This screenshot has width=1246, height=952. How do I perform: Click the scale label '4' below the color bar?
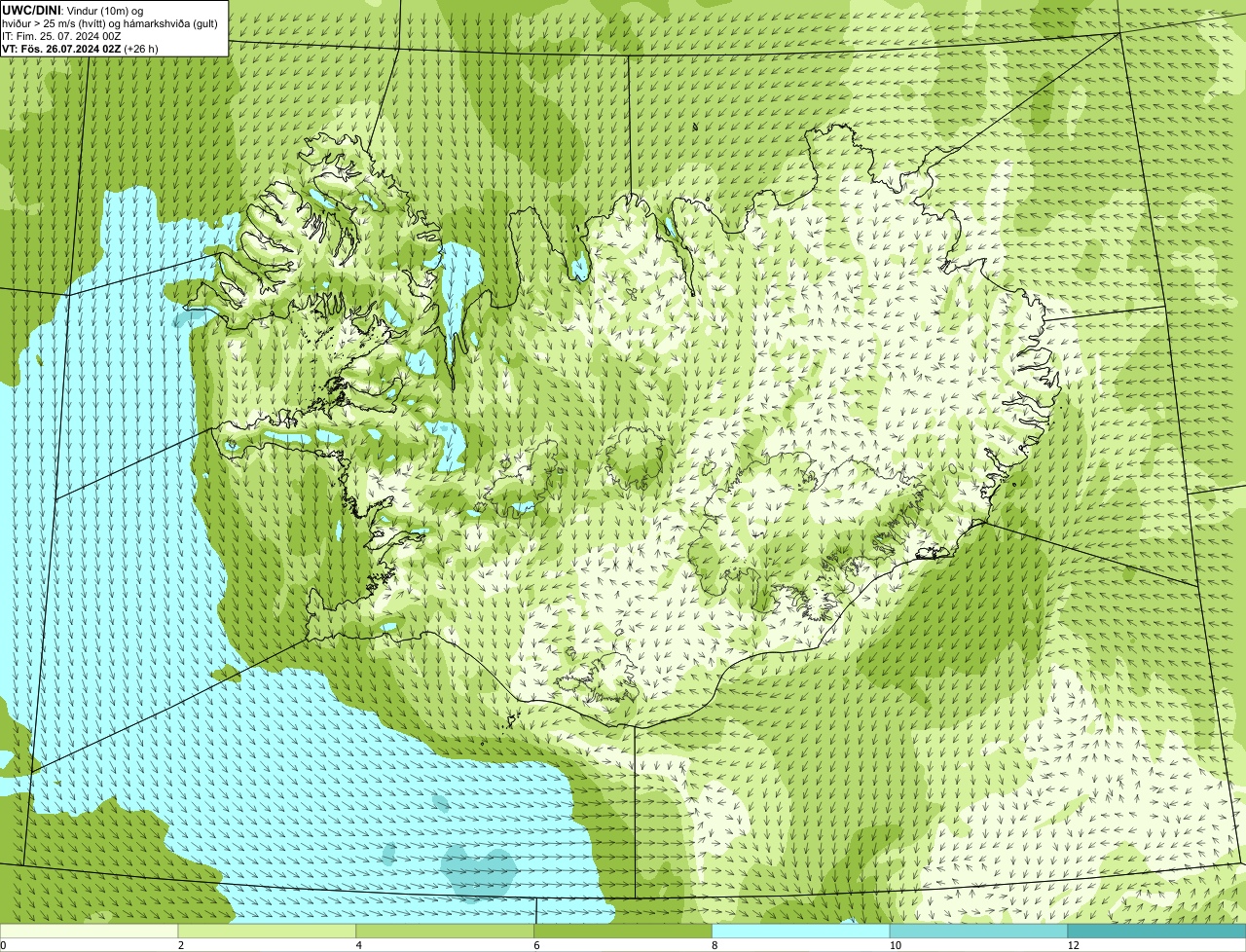359,945
